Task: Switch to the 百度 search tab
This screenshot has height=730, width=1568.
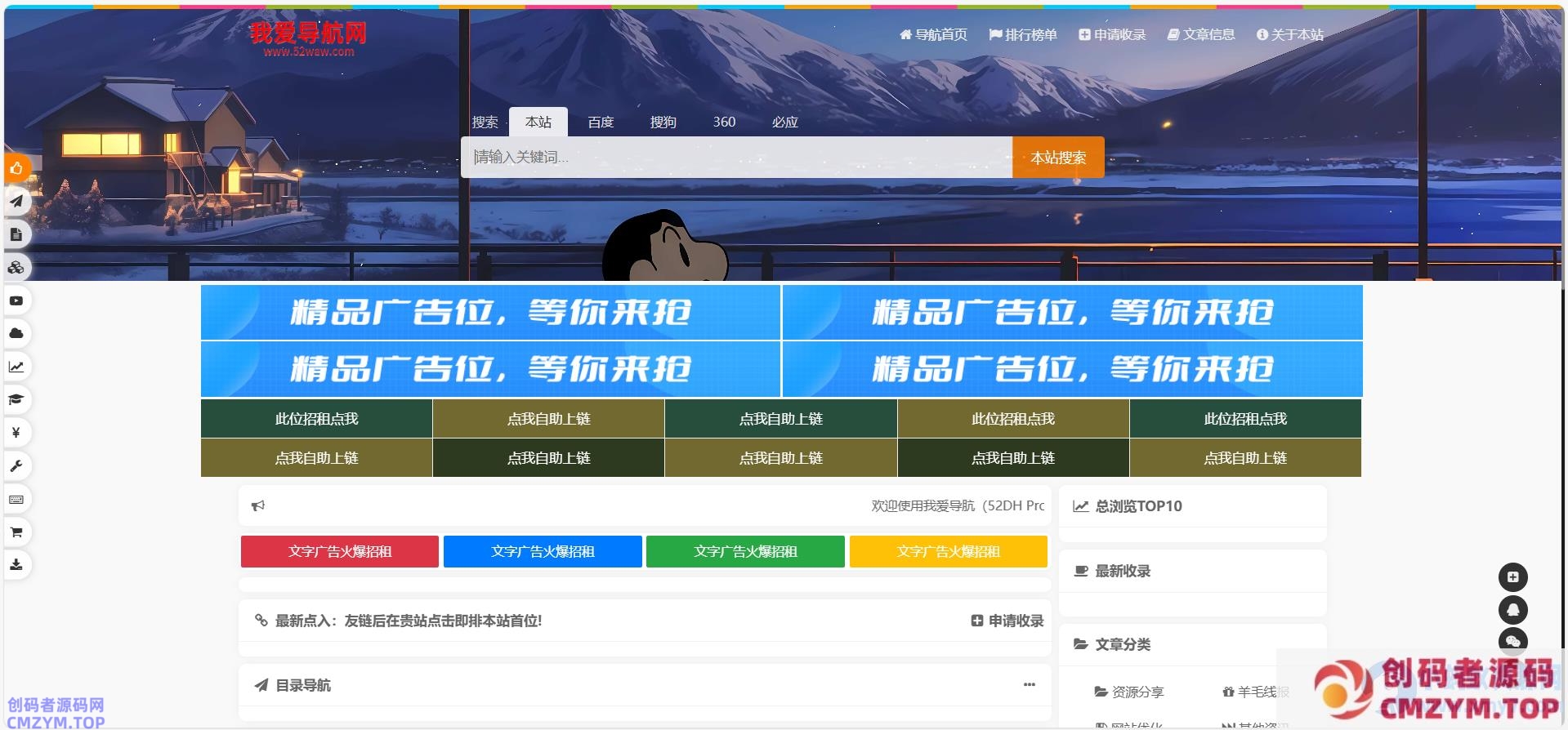Action: click(601, 122)
